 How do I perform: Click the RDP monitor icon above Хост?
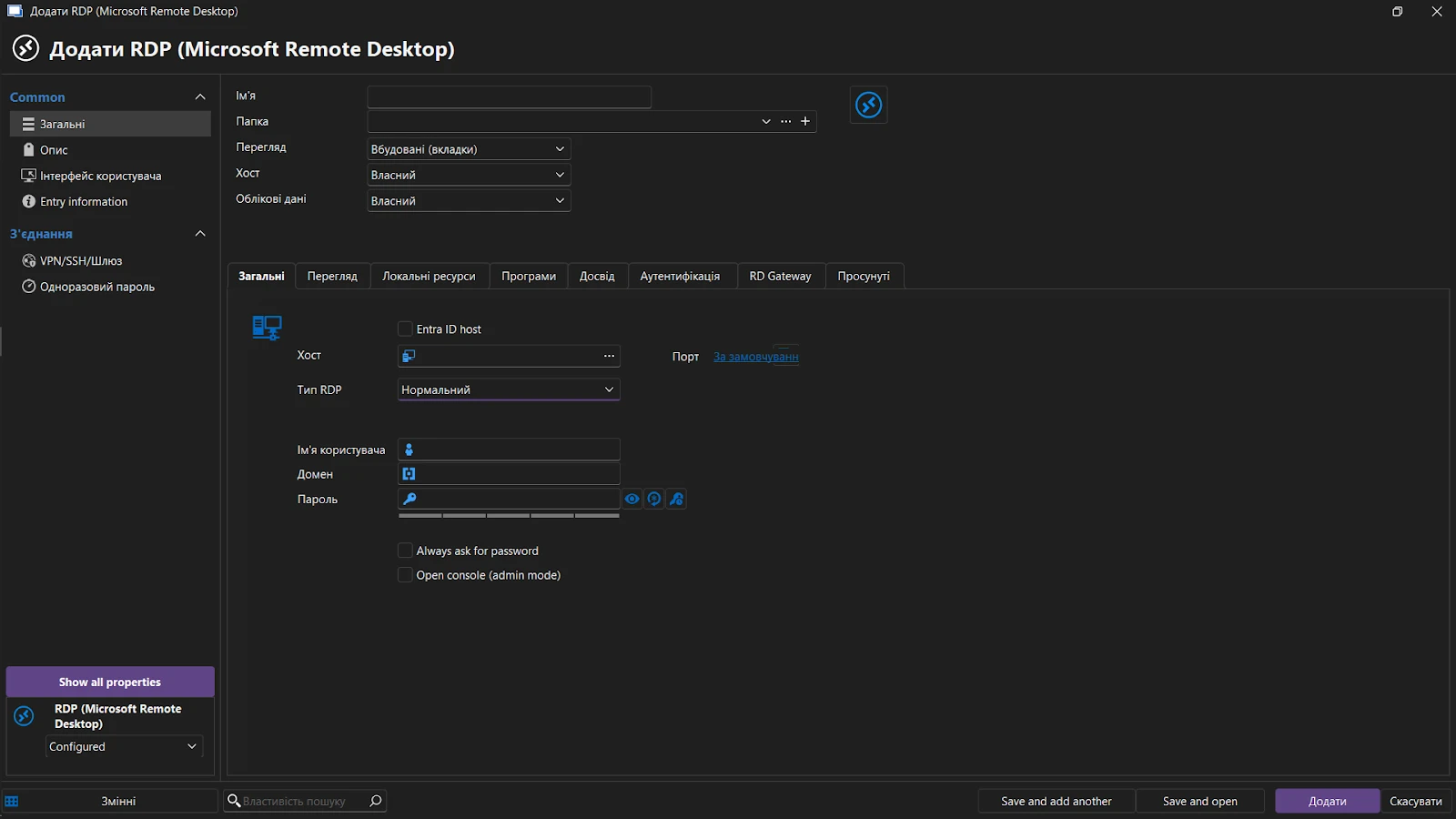point(266,328)
